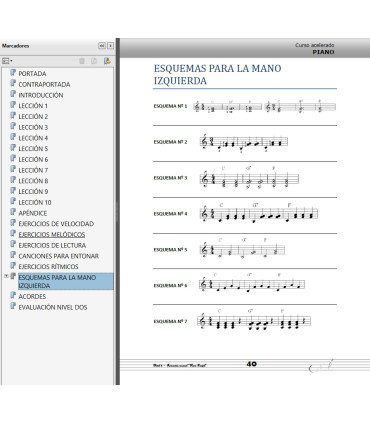Click the ESQUEMA Nº 2 label
This screenshot has width=370, height=423.
click(170, 142)
